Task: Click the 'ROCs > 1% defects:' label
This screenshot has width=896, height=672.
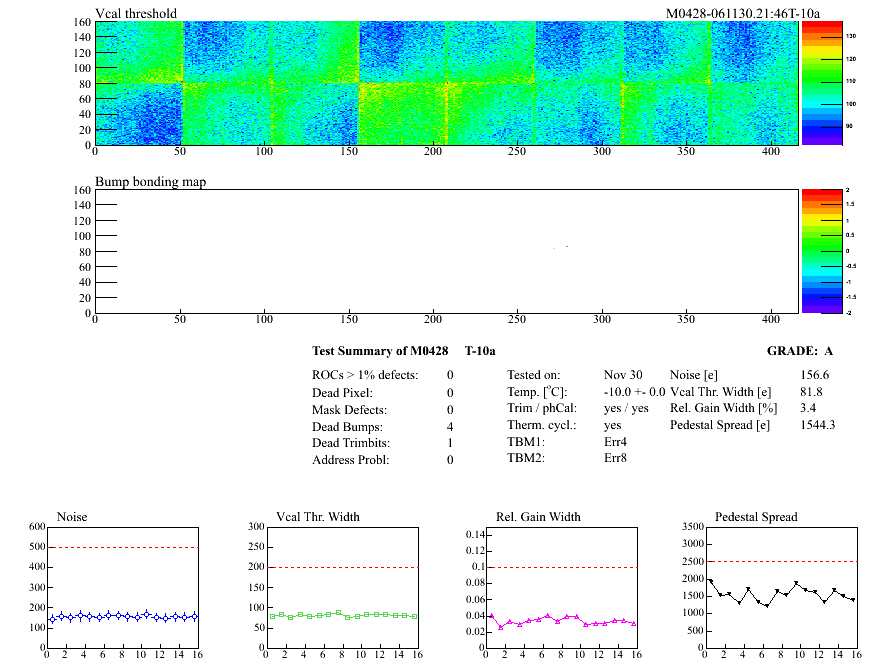Action: click(365, 375)
